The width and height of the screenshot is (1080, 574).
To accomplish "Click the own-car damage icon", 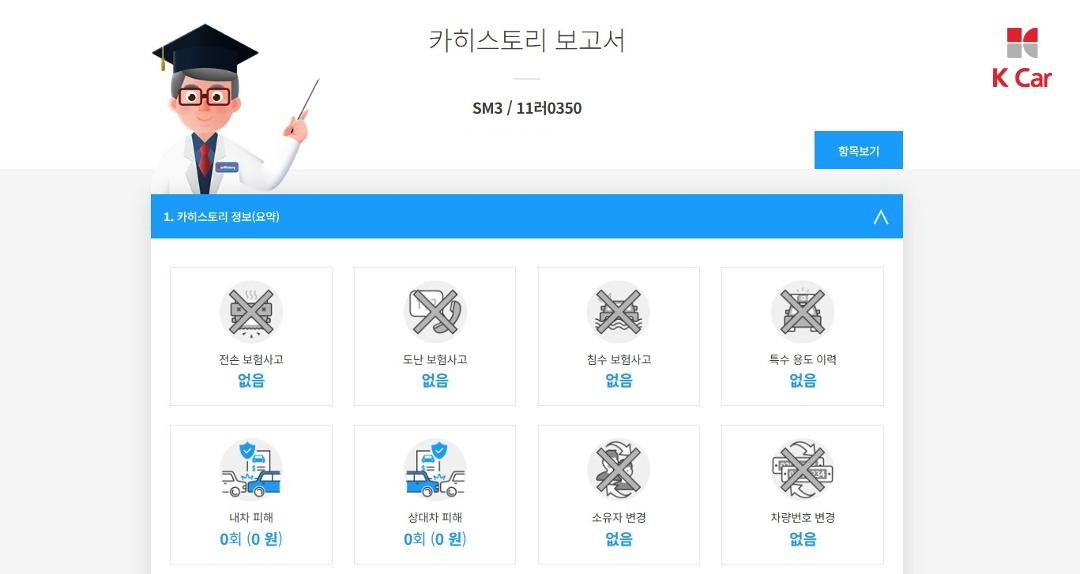I will (251, 470).
